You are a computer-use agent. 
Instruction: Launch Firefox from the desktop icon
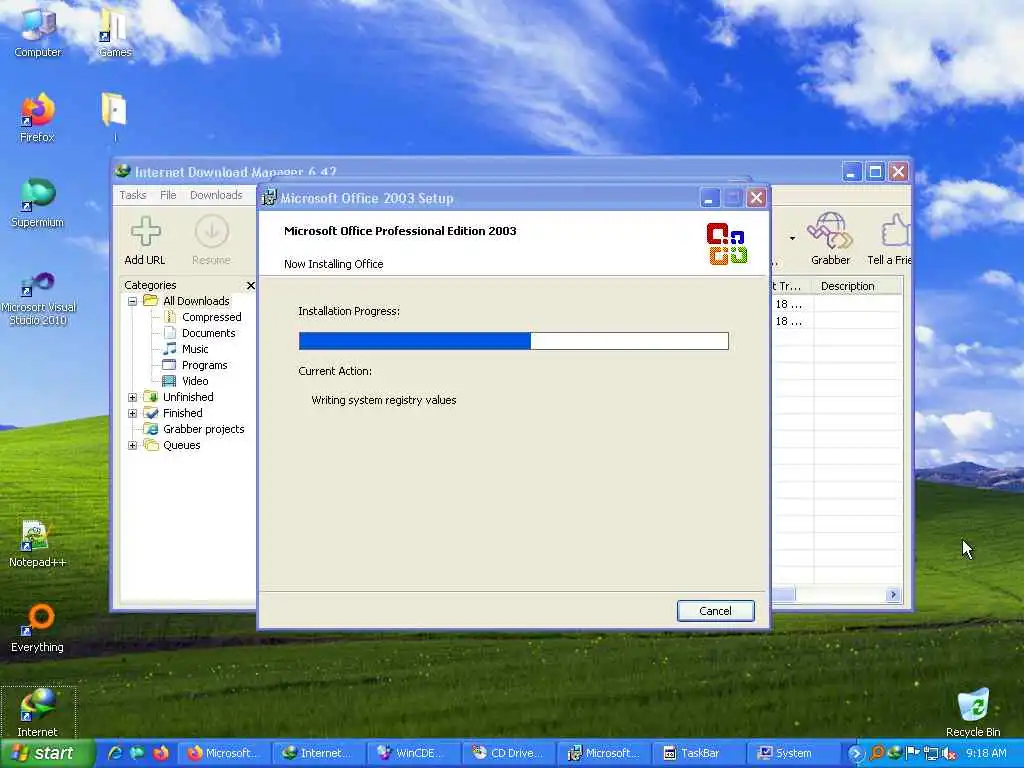tap(37, 118)
